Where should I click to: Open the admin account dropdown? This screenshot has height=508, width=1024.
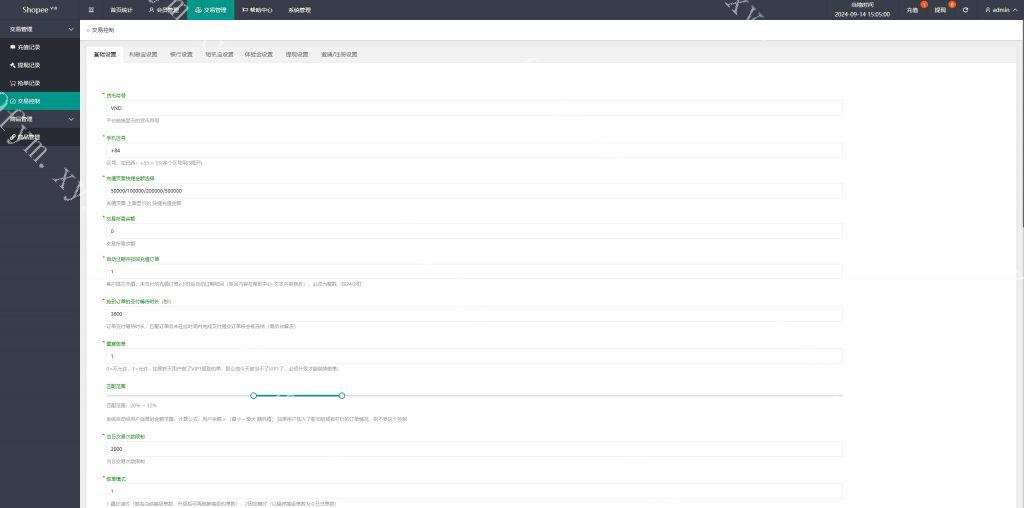tap(1003, 10)
